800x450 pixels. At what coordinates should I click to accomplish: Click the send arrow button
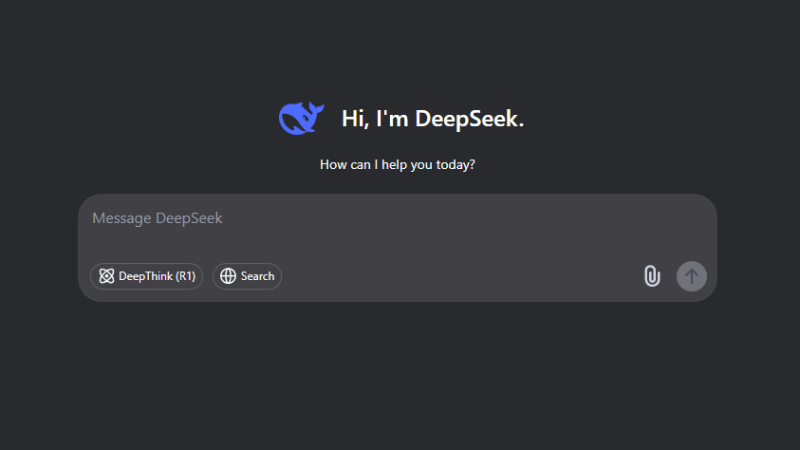point(691,277)
